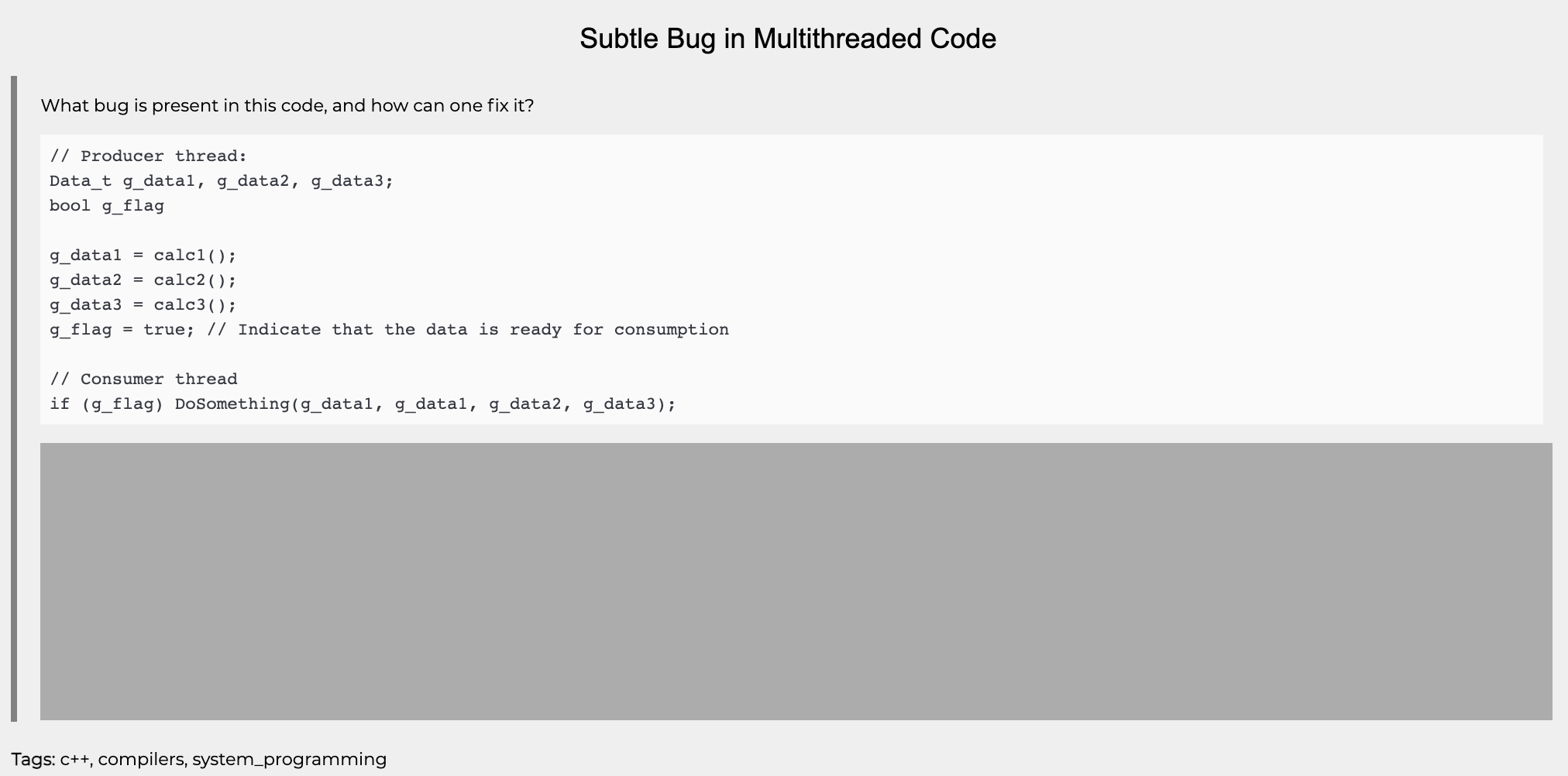Click the g_data2 = calc2() line
1568x776 pixels.
[143, 280]
